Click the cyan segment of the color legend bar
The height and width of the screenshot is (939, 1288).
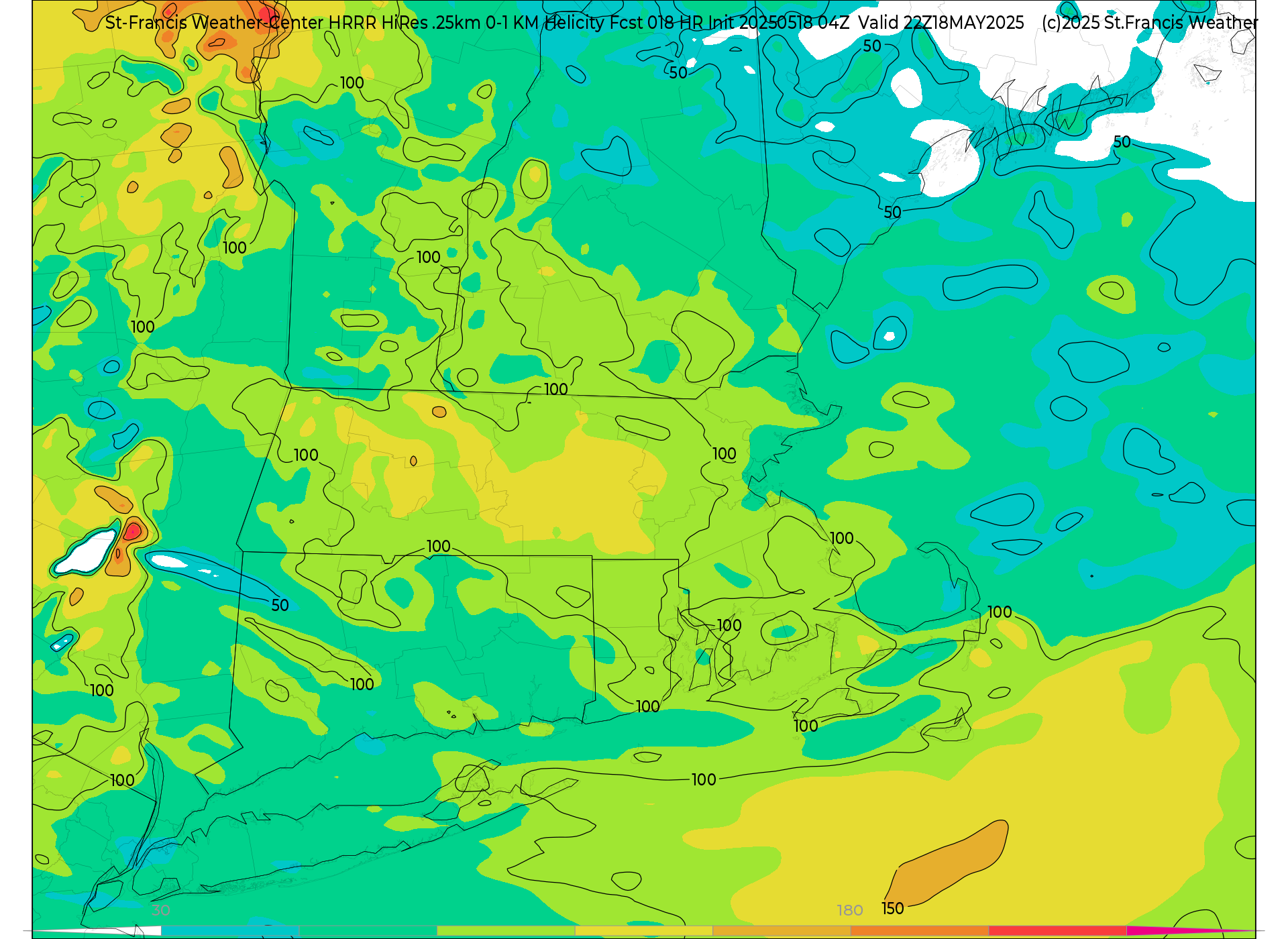(229, 930)
